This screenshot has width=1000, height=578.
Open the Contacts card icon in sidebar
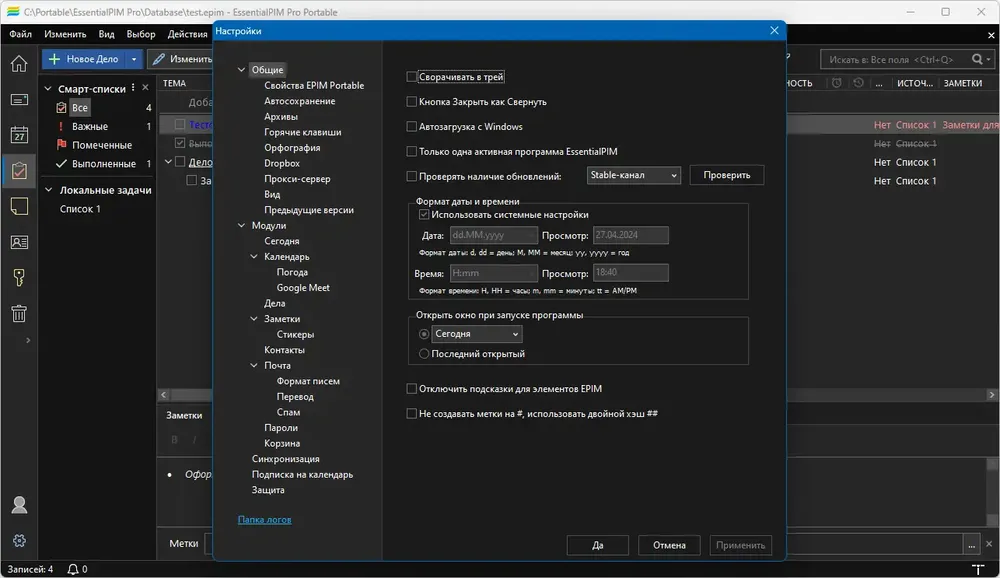[19, 242]
